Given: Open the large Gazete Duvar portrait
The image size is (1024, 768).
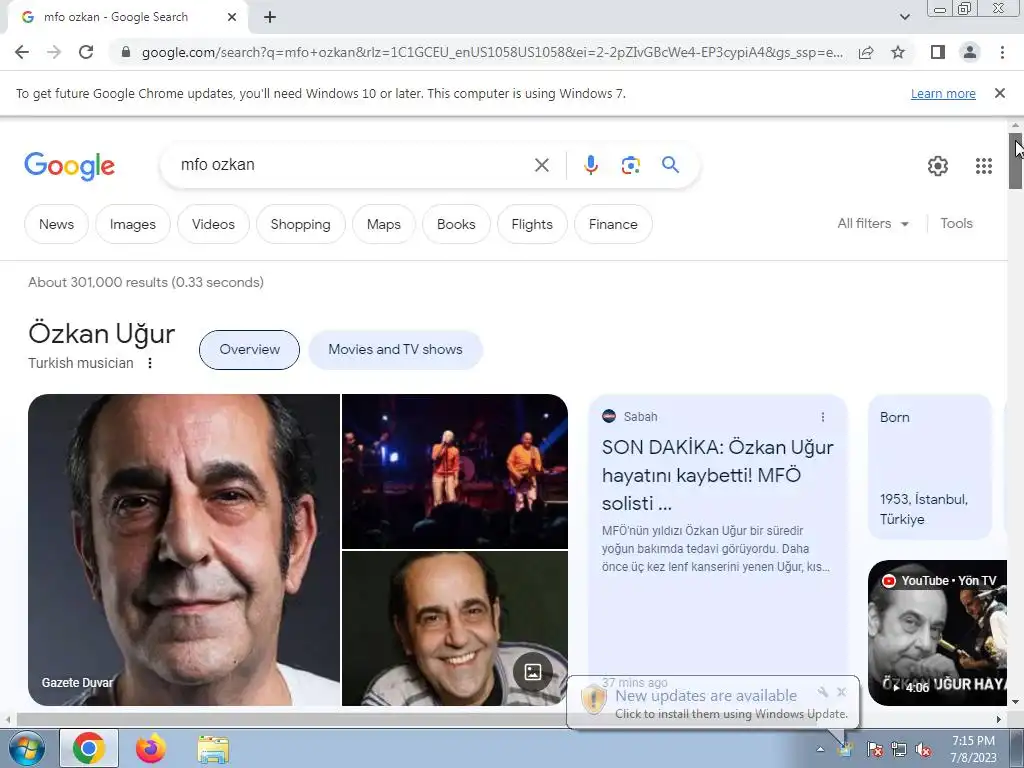Looking at the screenshot, I should pyautogui.click(x=184, y=550).
